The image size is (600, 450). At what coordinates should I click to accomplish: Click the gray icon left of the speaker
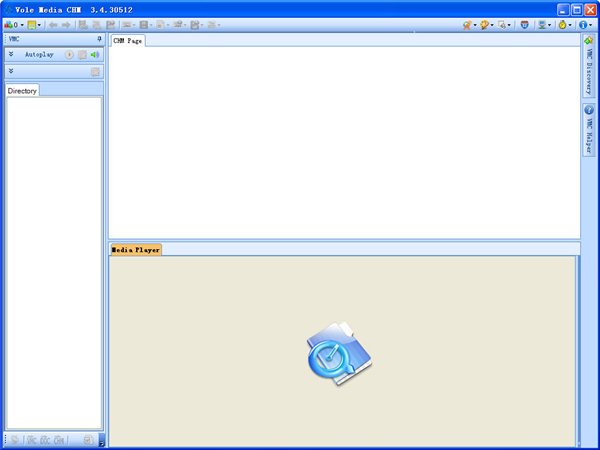click(x=82, y=55)
